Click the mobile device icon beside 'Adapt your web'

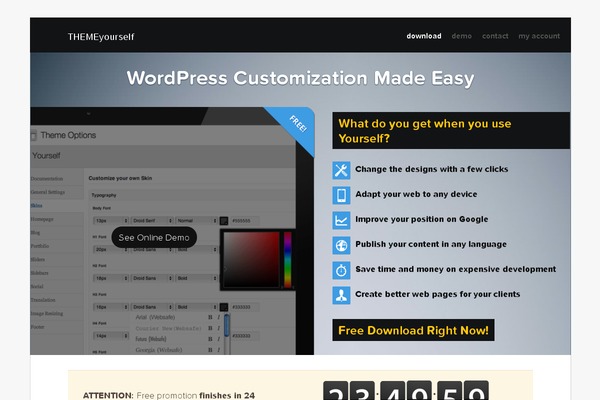[x=341, y=195]
